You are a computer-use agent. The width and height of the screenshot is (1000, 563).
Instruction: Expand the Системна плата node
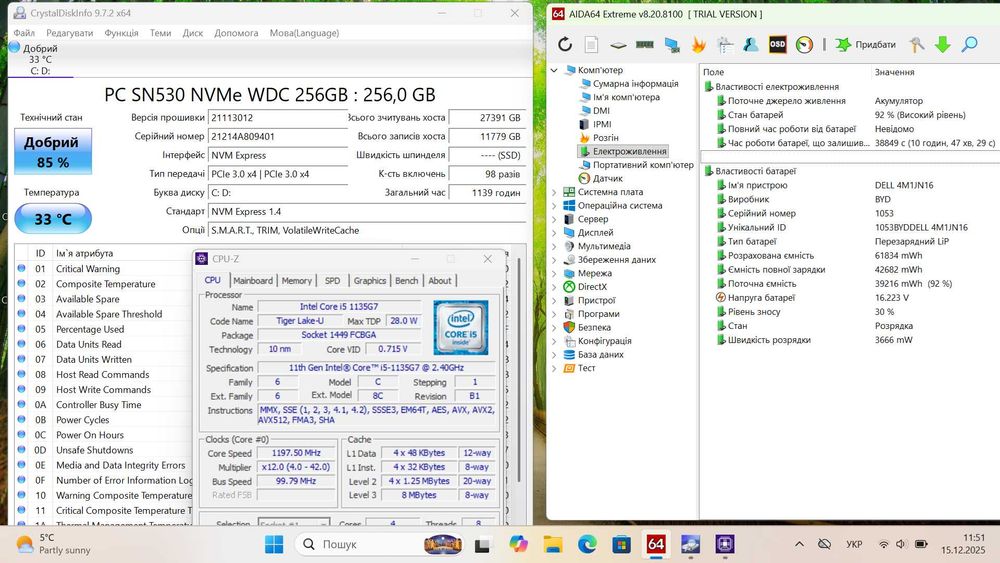click(554, 192)
